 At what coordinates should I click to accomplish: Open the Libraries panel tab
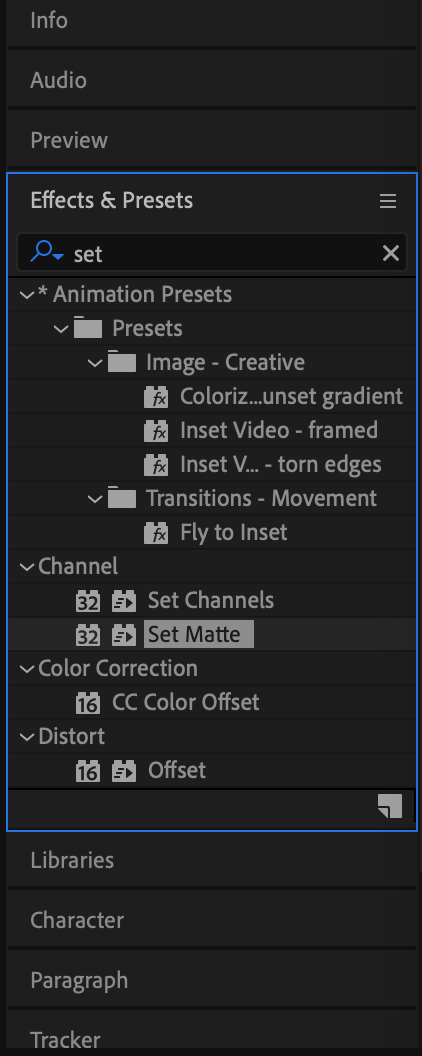coord(72,860)
